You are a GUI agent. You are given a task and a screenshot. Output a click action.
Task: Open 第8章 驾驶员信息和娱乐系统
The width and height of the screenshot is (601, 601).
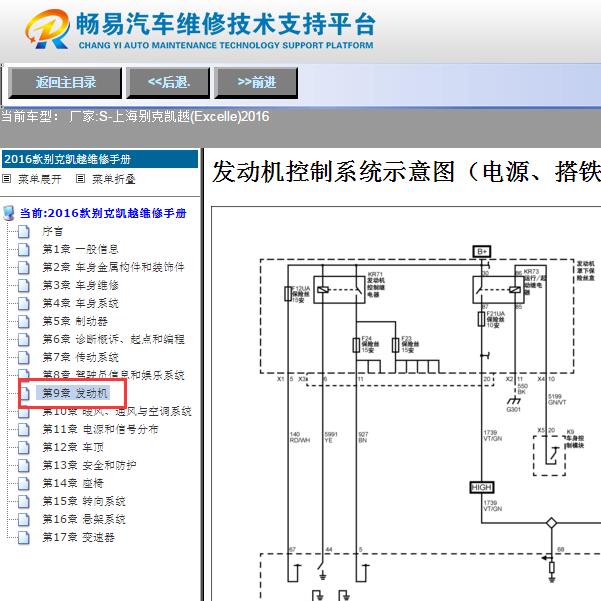click(113, 374)
